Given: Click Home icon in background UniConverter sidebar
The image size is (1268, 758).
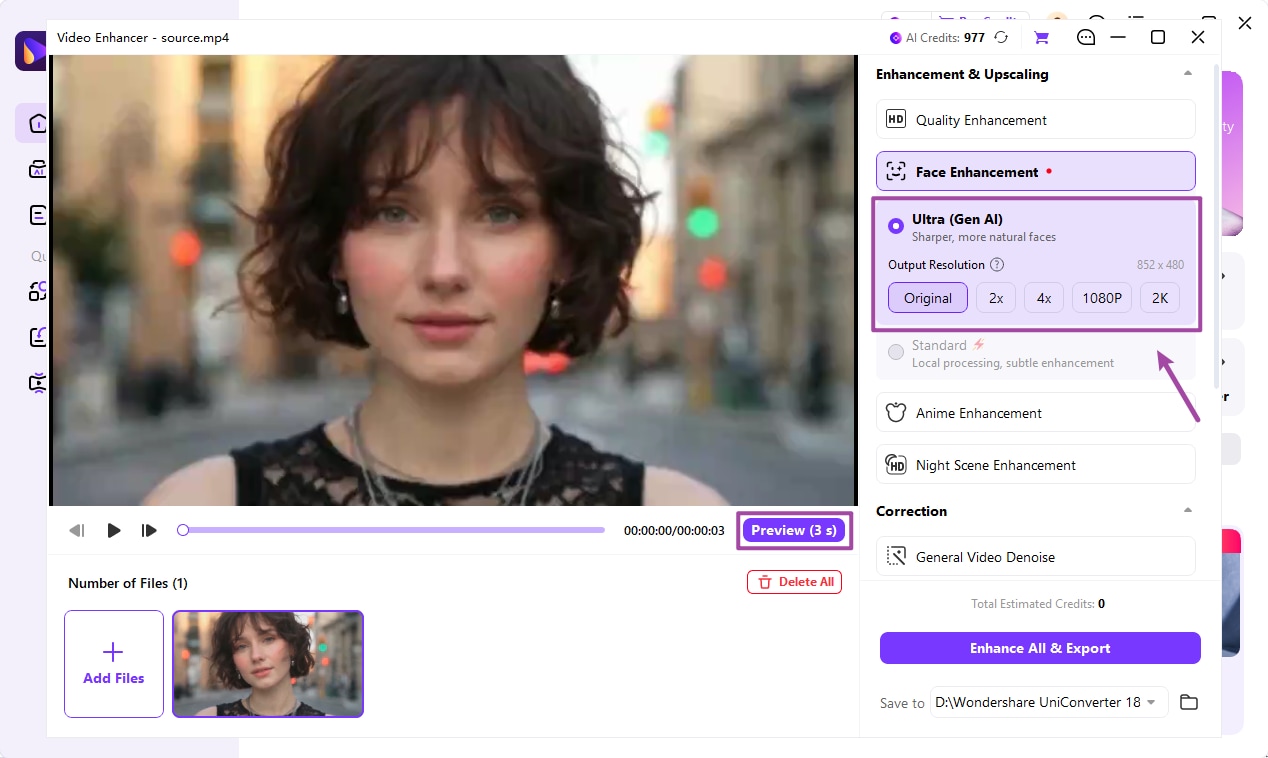Looking at the screenshot, I should tap(38, 123).
